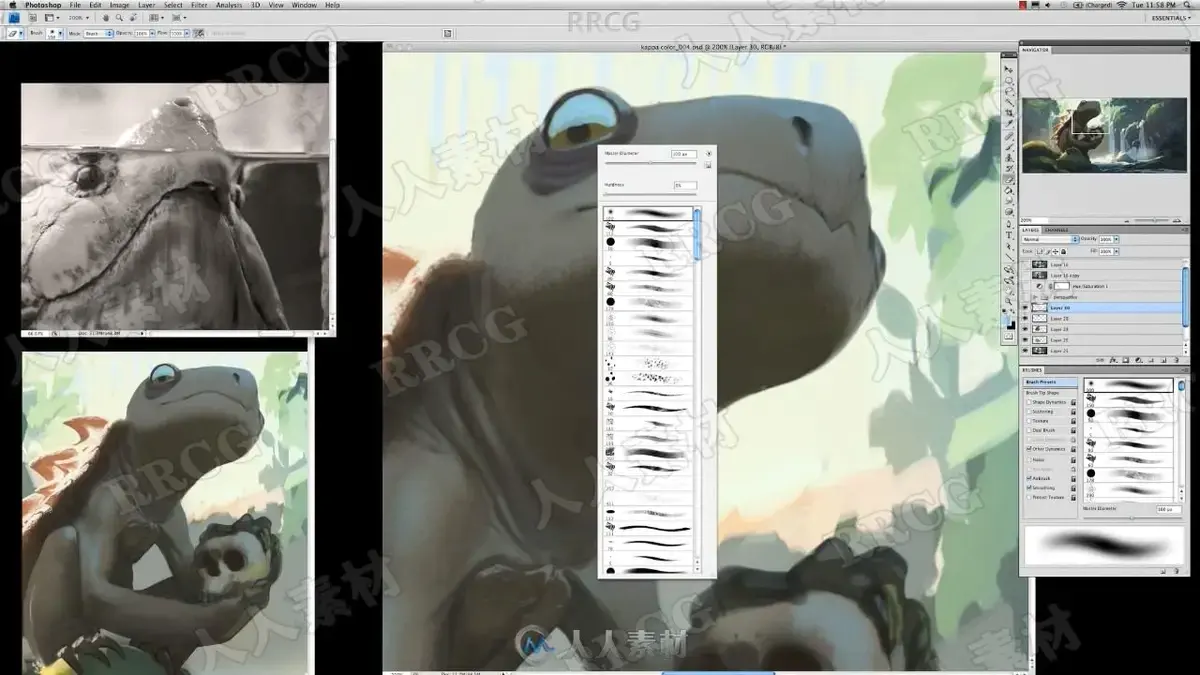Open the Arrange Documents dropdown in the application bar
Image resolution: width=1200 pixels, height=675 pixels.
coord(155,18)
